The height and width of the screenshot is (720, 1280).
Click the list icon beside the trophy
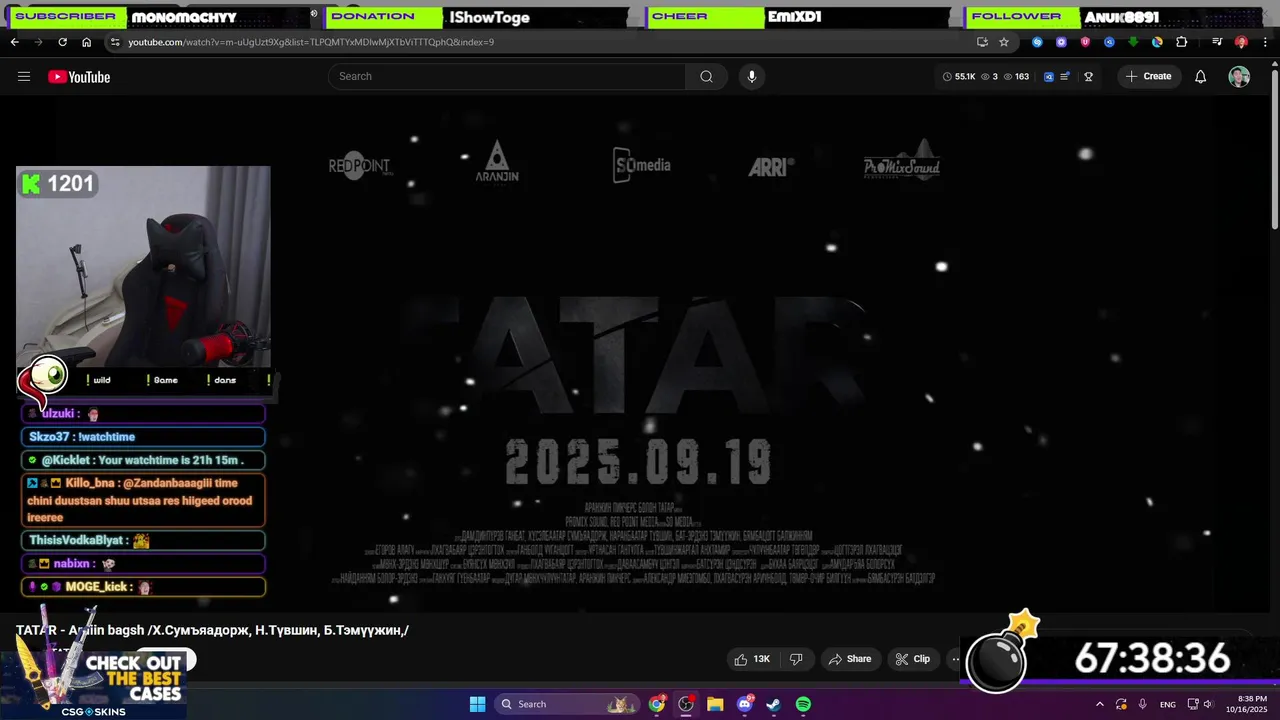1066,77
